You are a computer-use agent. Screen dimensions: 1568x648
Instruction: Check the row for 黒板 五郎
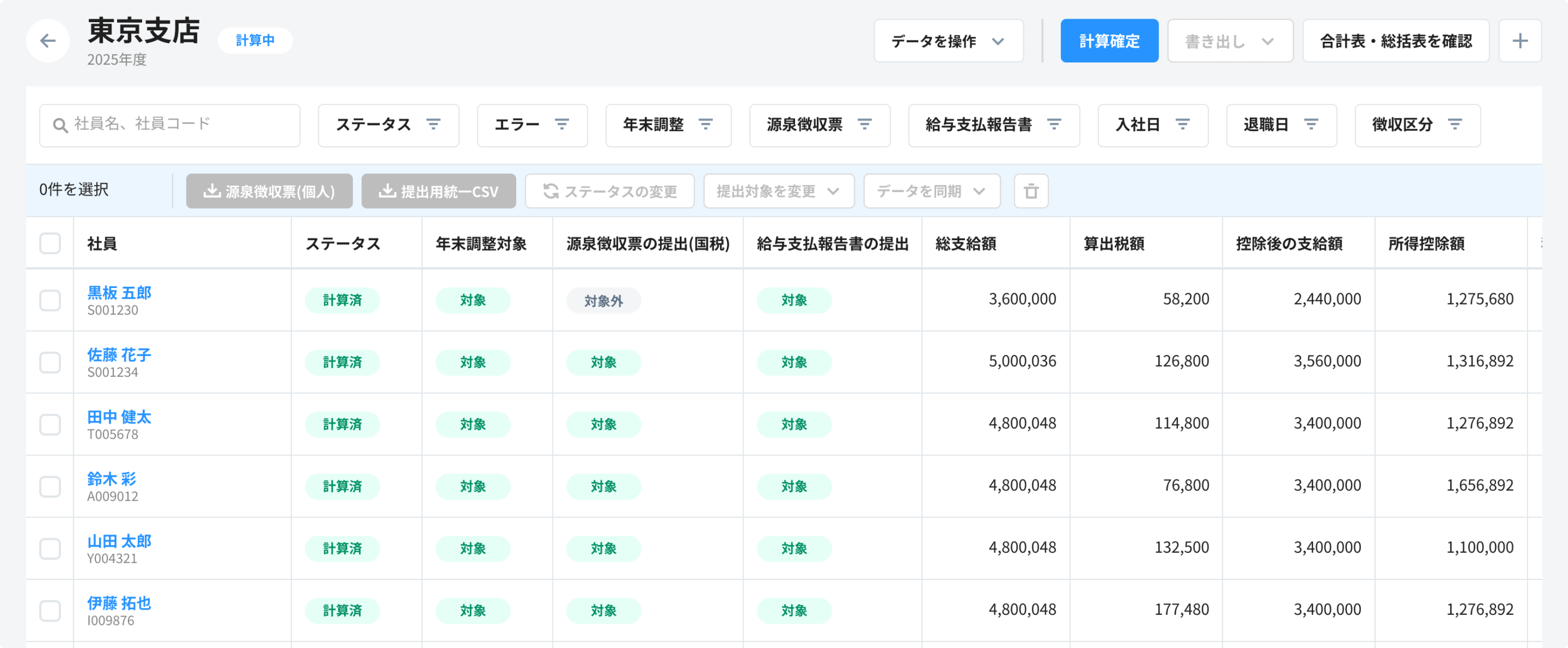50,300
